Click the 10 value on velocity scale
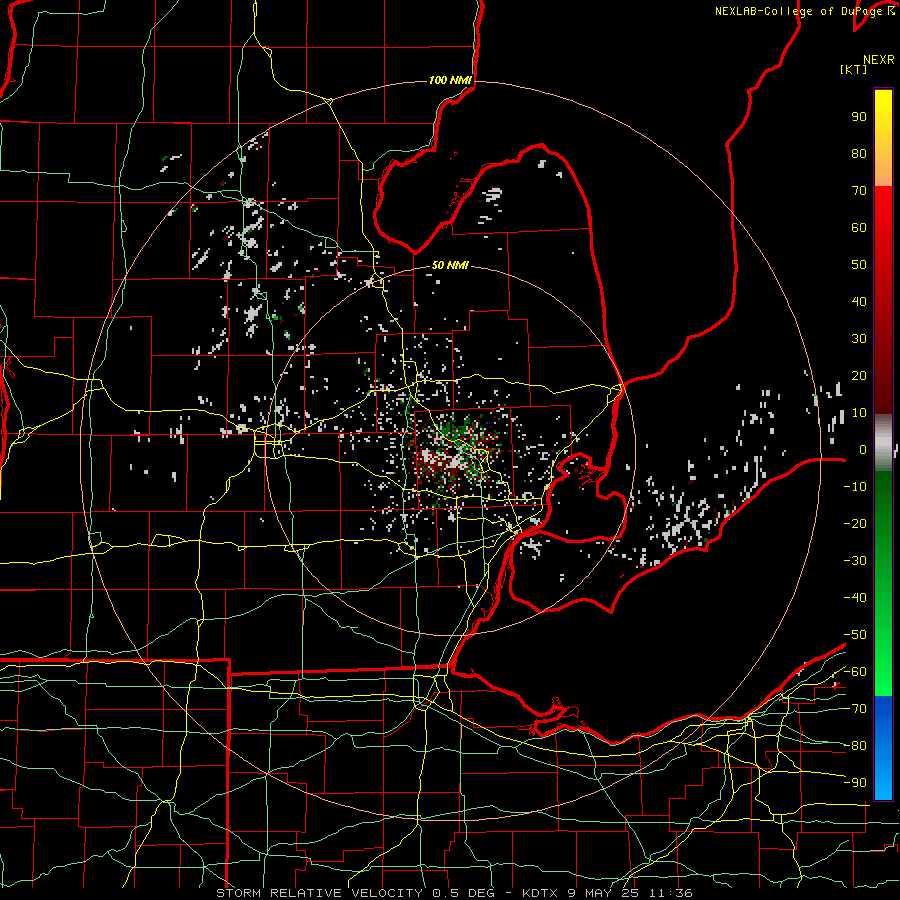The height and width of the screenshot is (900, 900). 859,413
